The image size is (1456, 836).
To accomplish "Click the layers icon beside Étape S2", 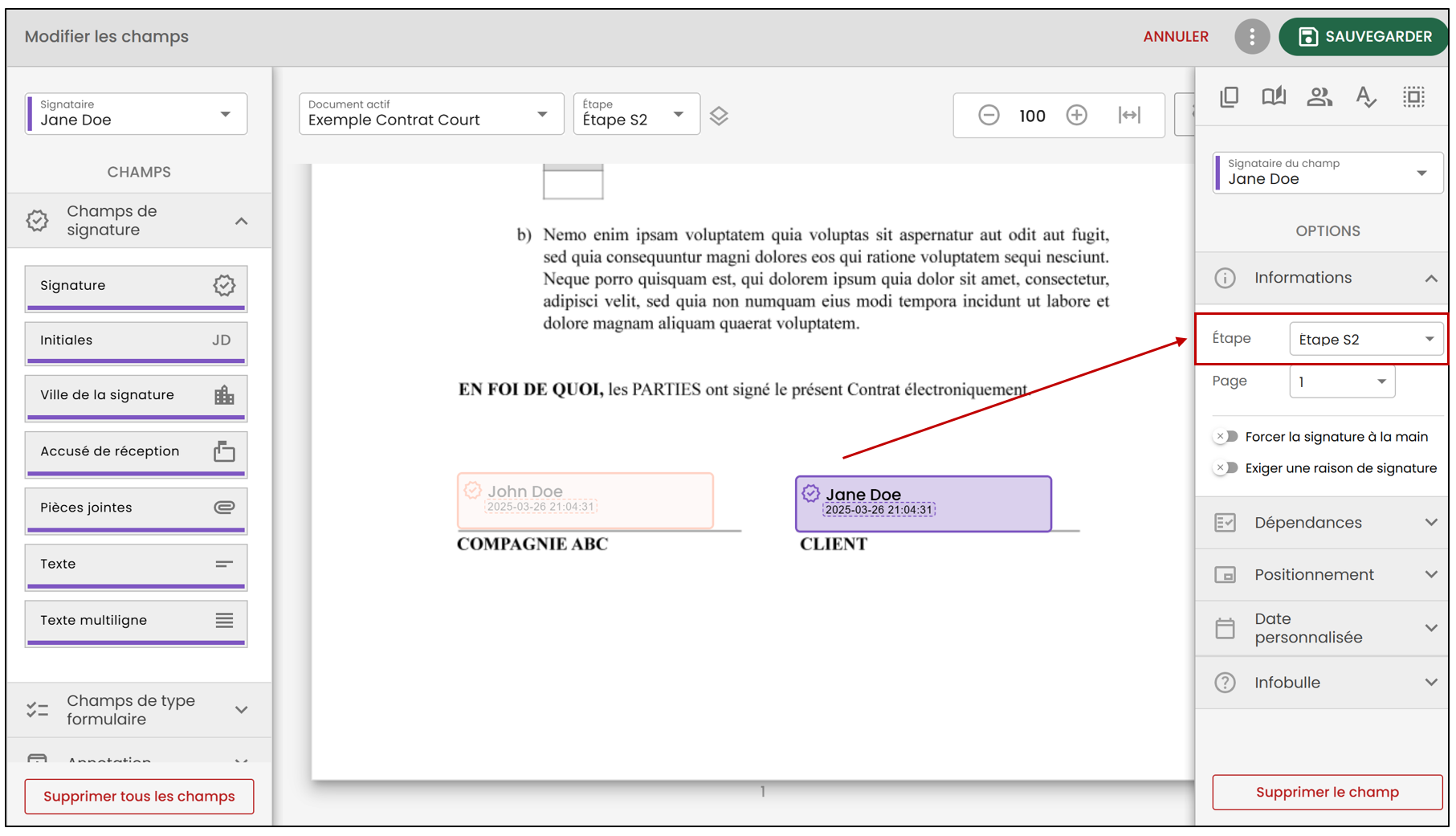I will pyautogui.click(x=719, y=116).
